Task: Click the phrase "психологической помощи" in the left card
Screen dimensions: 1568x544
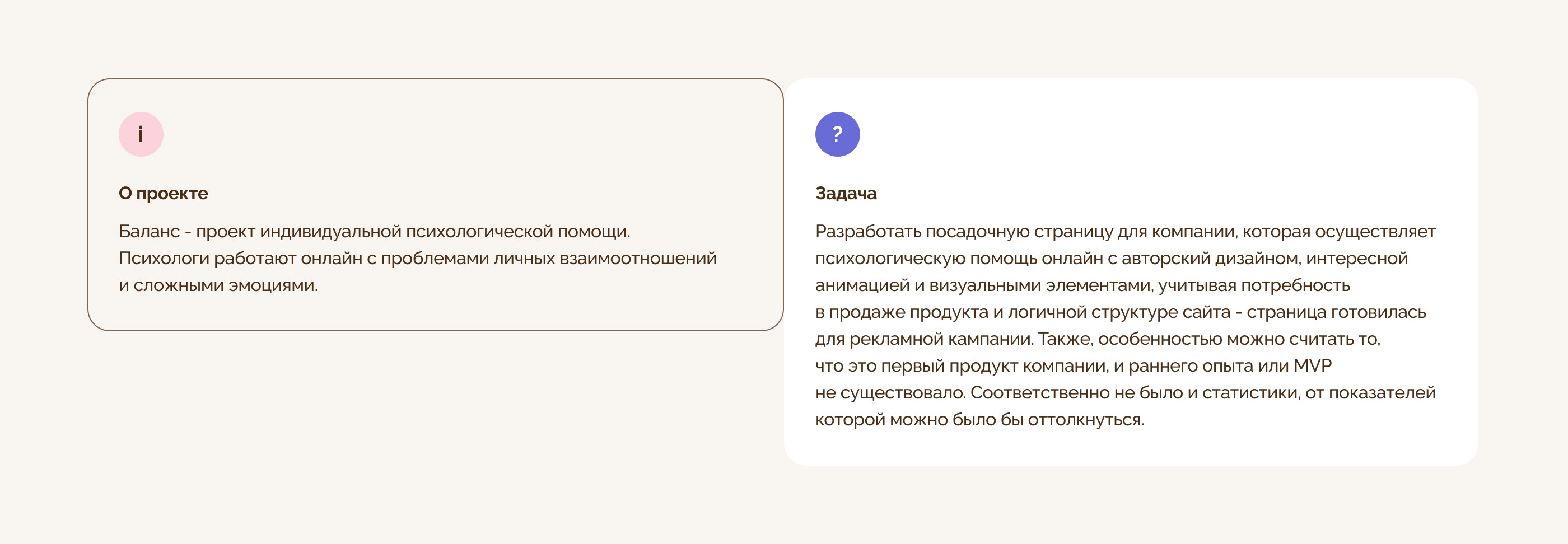Action: pyautogui.click(x=517, y=232)
